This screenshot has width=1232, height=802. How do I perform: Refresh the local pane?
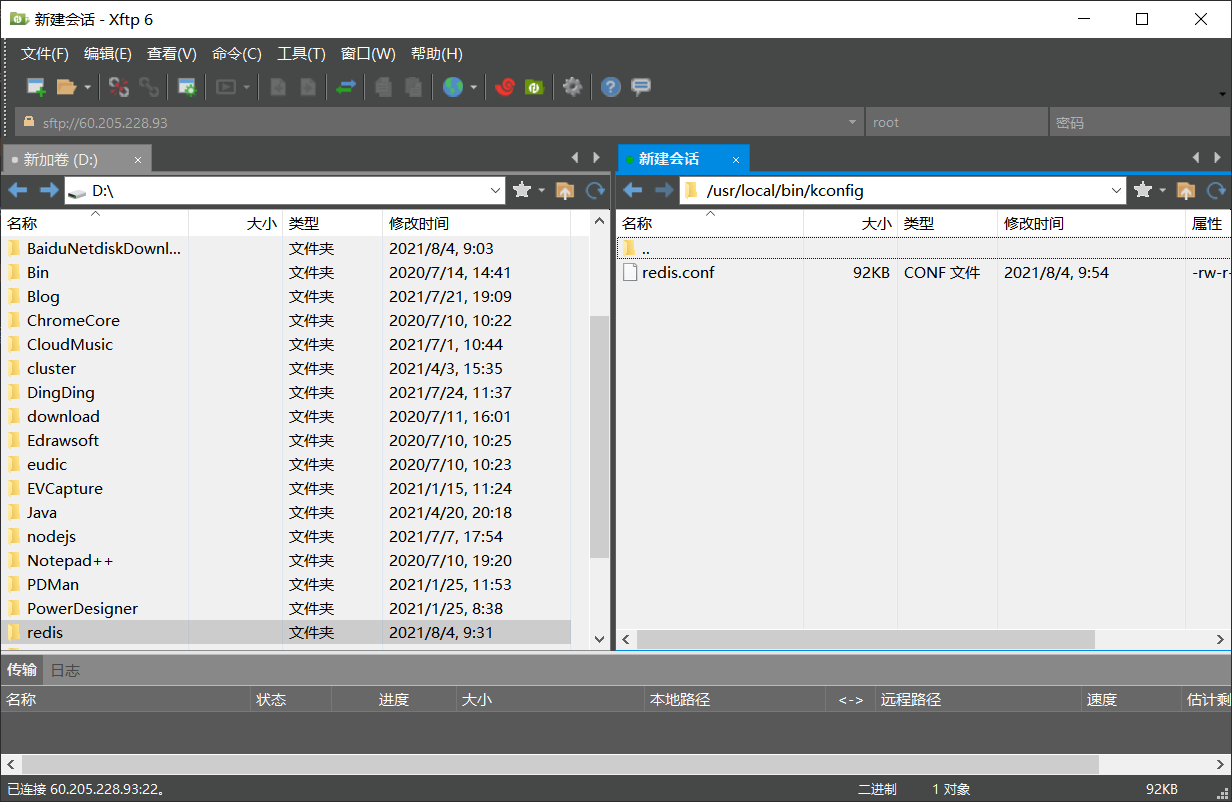[x=596, y=190]
